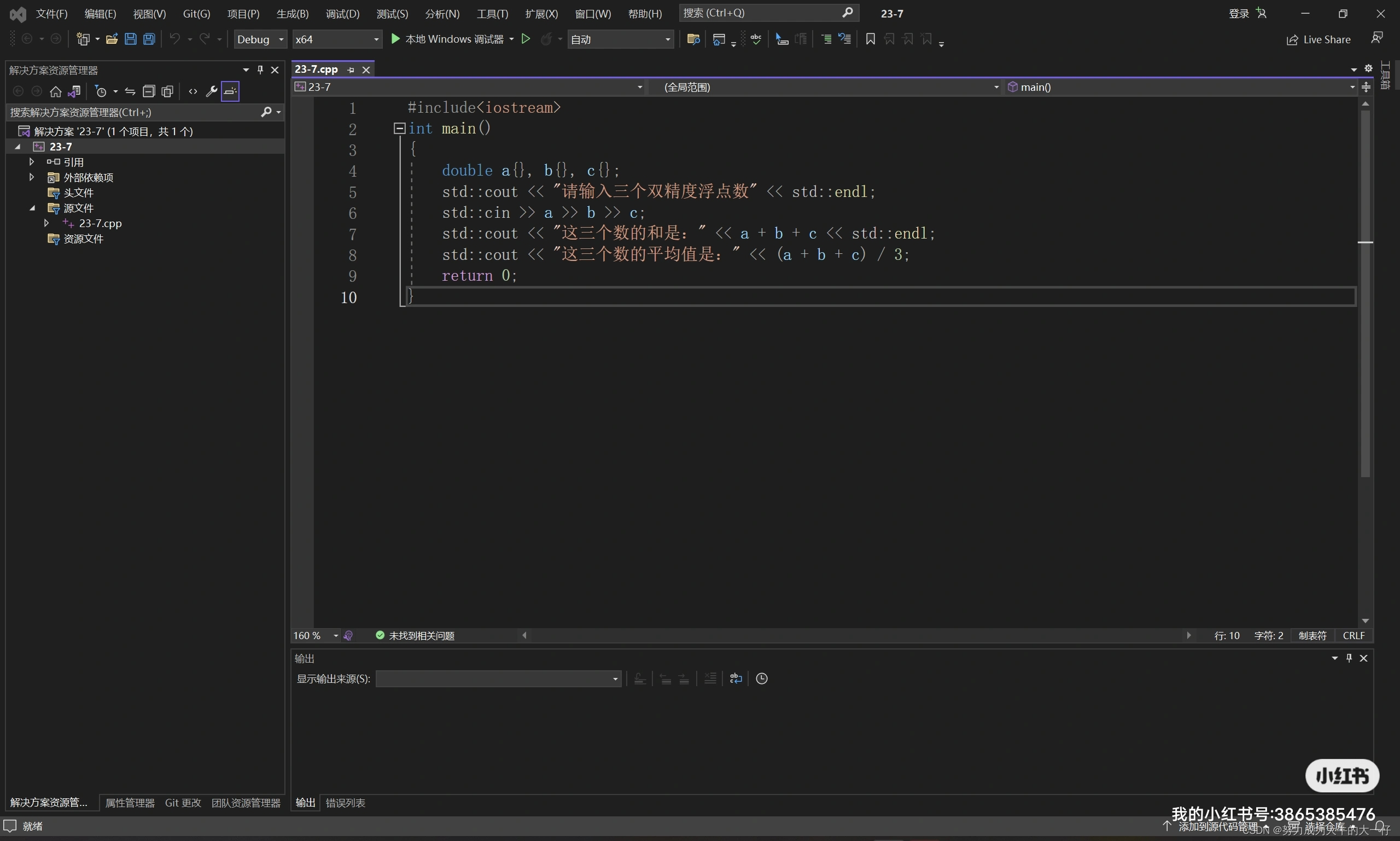This screenshot has height=841, width=1400.
Task: Open the 自动 dropdown in toolbar
Action: 620,39
